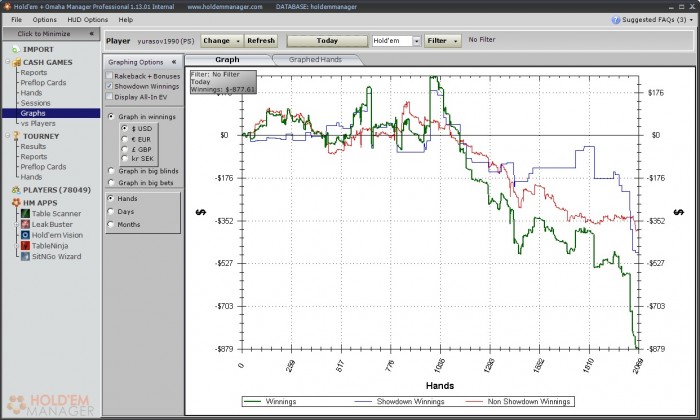Viewport: 700px width, 420px height.
Task: Launch Leak Buster from HM Apps
Action: pyautogui.click(x=52, y=224)
